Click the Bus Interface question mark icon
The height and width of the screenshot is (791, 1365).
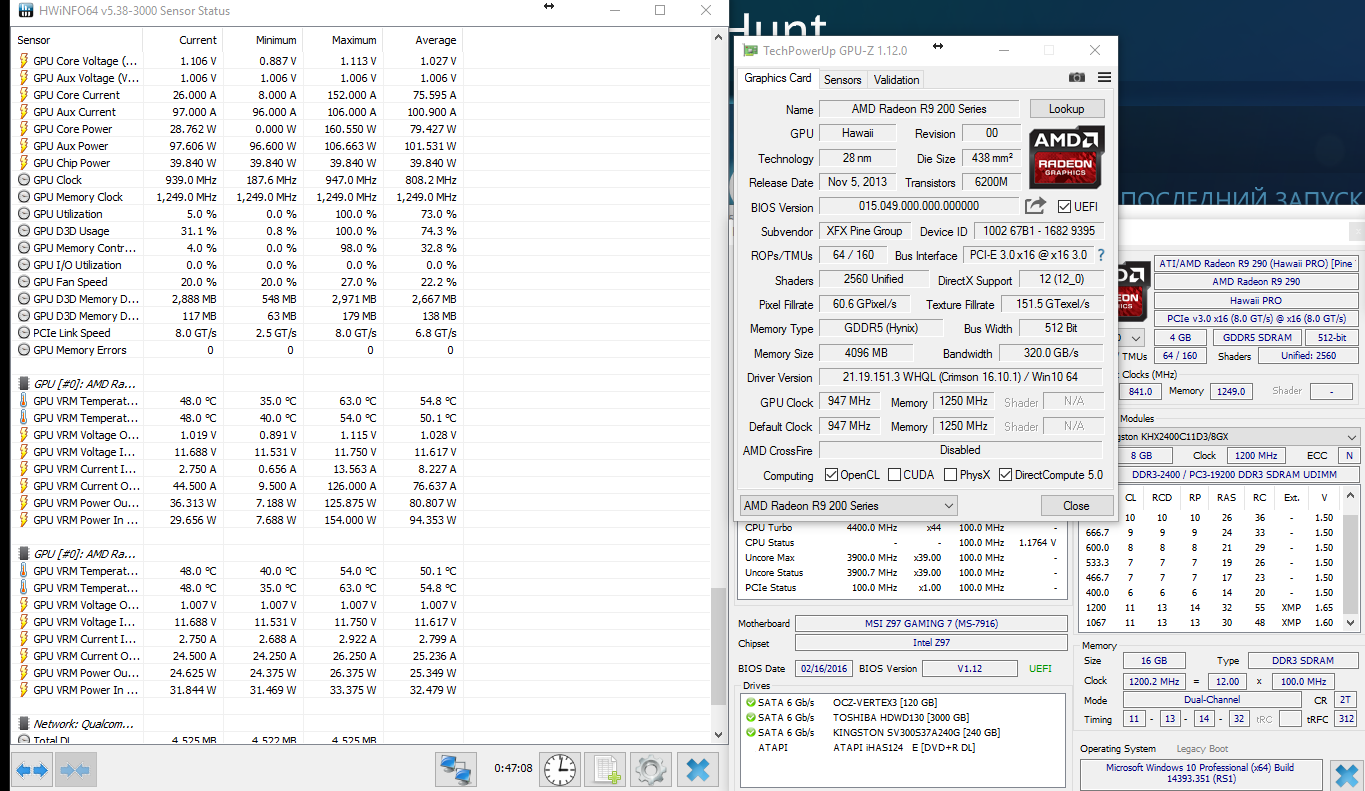tap(1102, 255)
